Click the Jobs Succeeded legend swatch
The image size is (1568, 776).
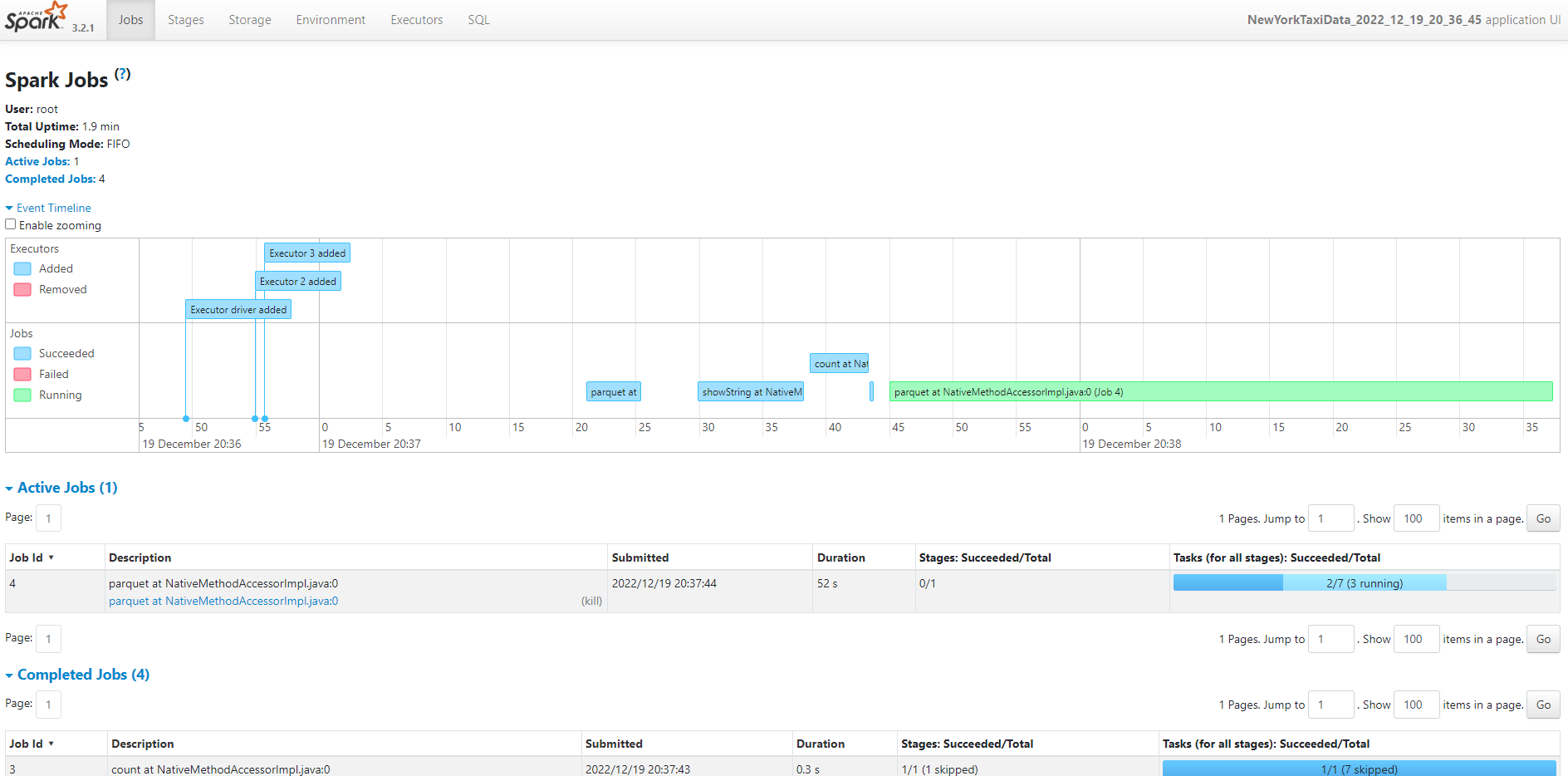pyautogui.click(x=22, y=353)
